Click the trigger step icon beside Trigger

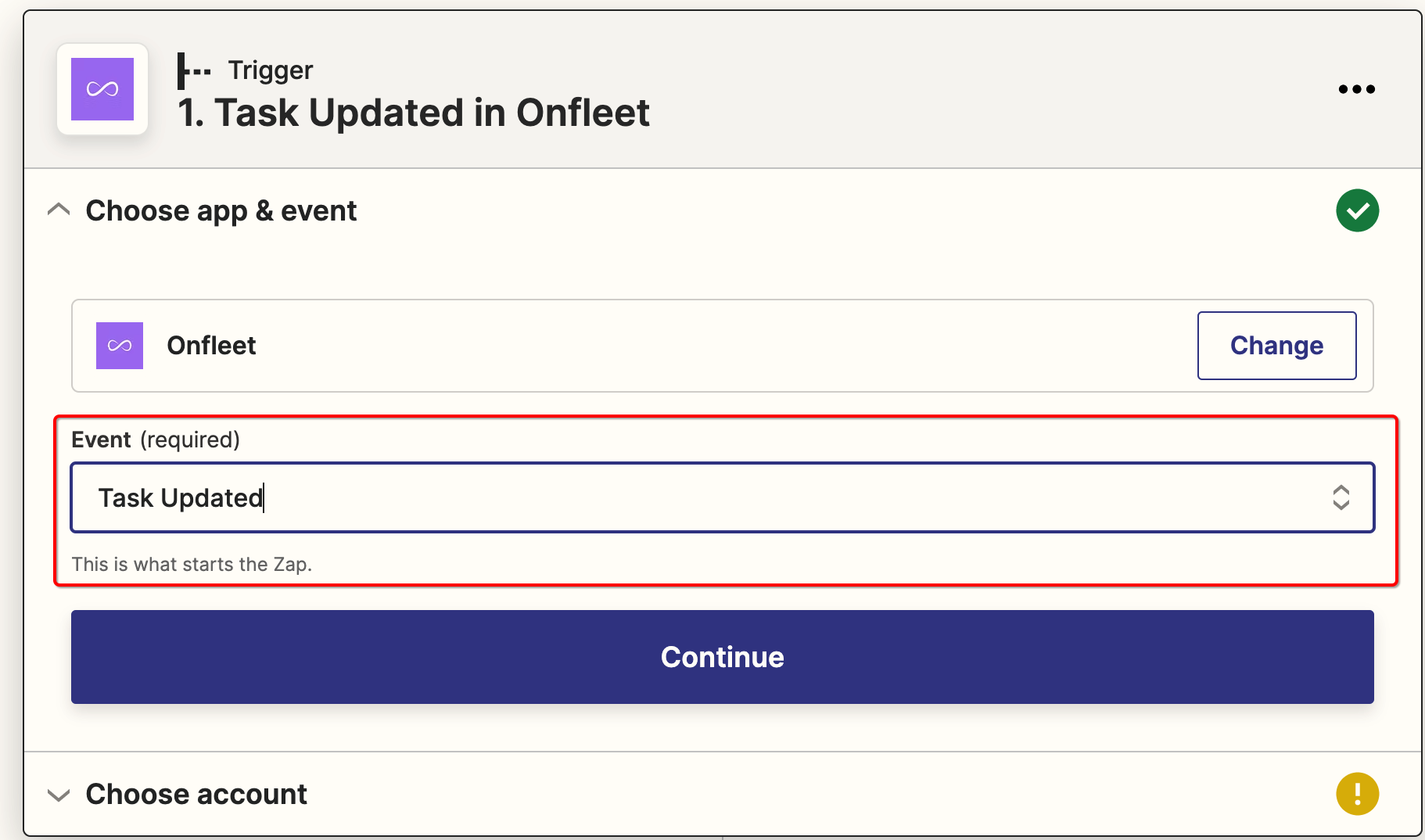click(x=194, y=71)
